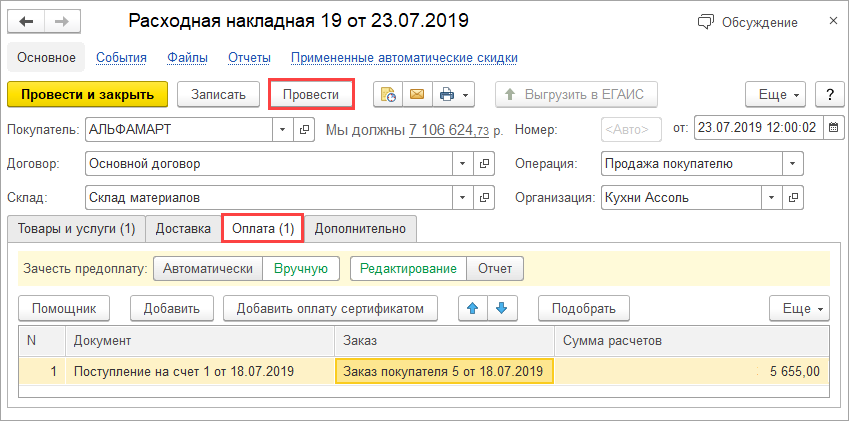This screenshot has width=849, height=421.
Task: Set prepayment offset to Автоматически
Action: click(207, 268)
